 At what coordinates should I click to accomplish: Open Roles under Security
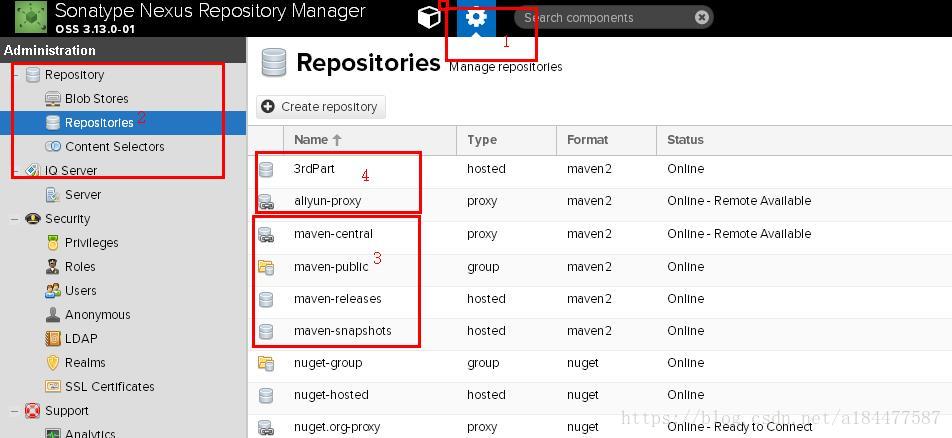click(x=80, y=267)
